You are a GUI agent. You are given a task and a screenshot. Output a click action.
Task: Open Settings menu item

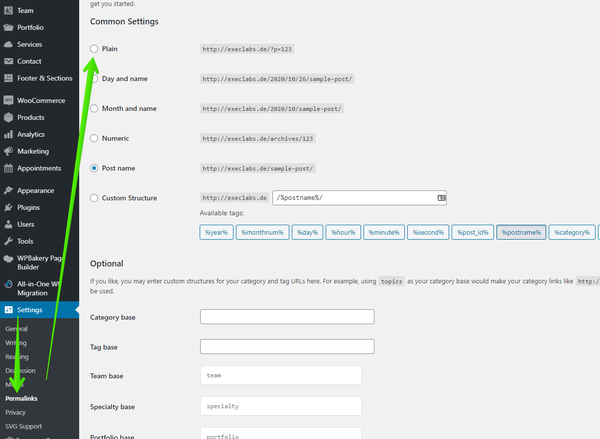[x=39, y=310]
